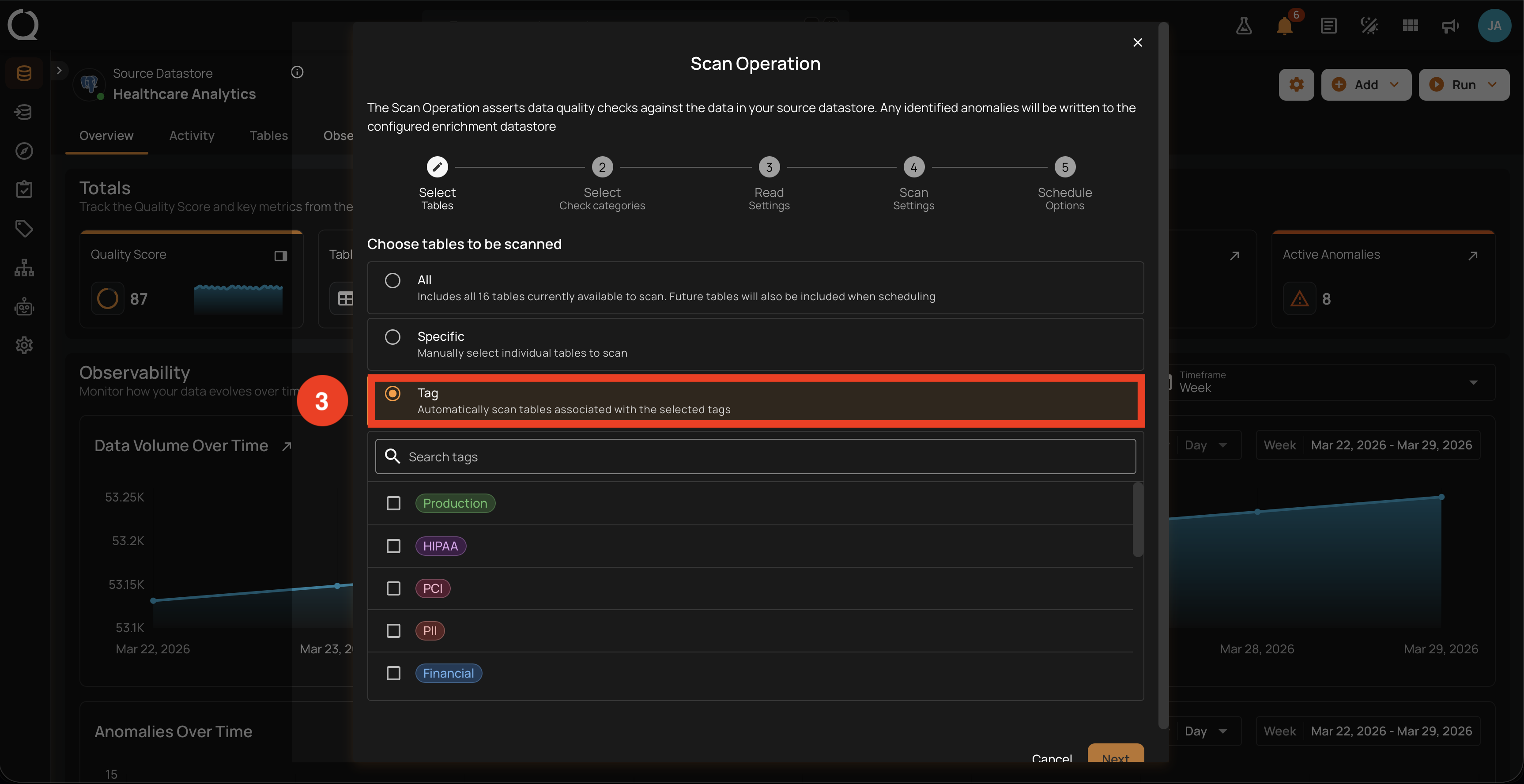This screenshot has height=784, width=1524.
Task: Open the announcements megaphone icon
Action: [1450, 26]
